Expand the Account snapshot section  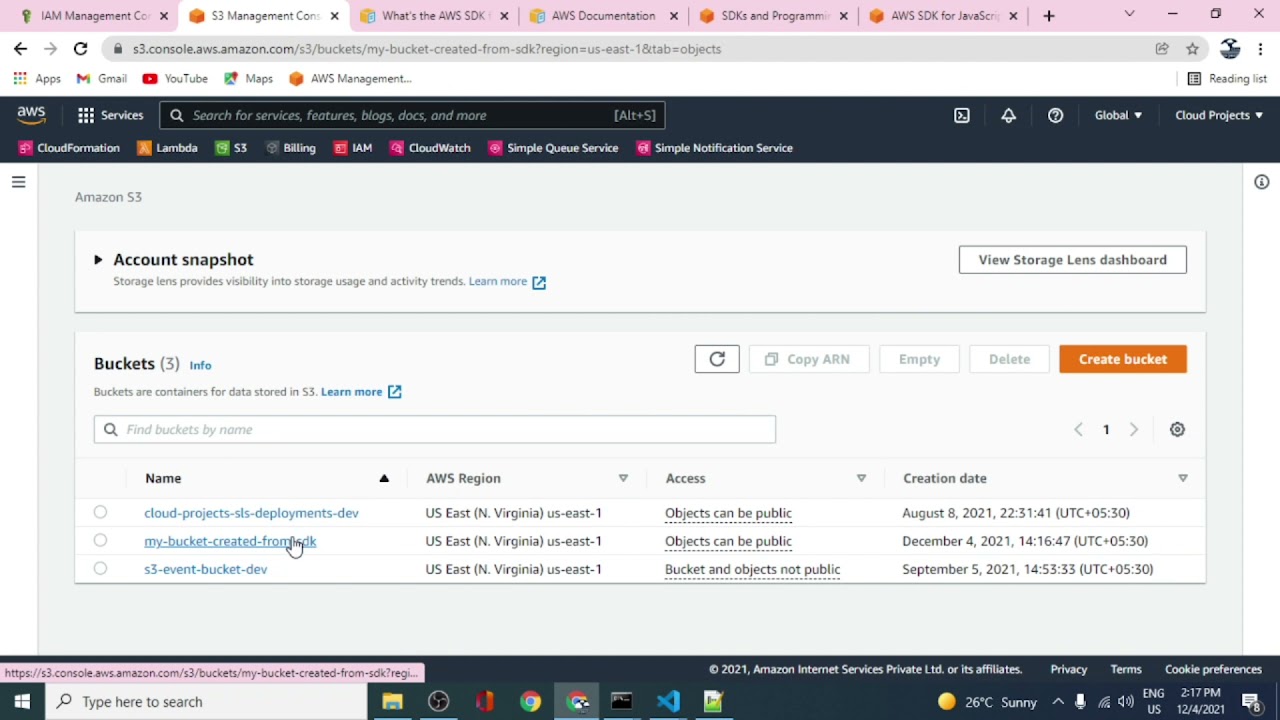tap(98, 260)
